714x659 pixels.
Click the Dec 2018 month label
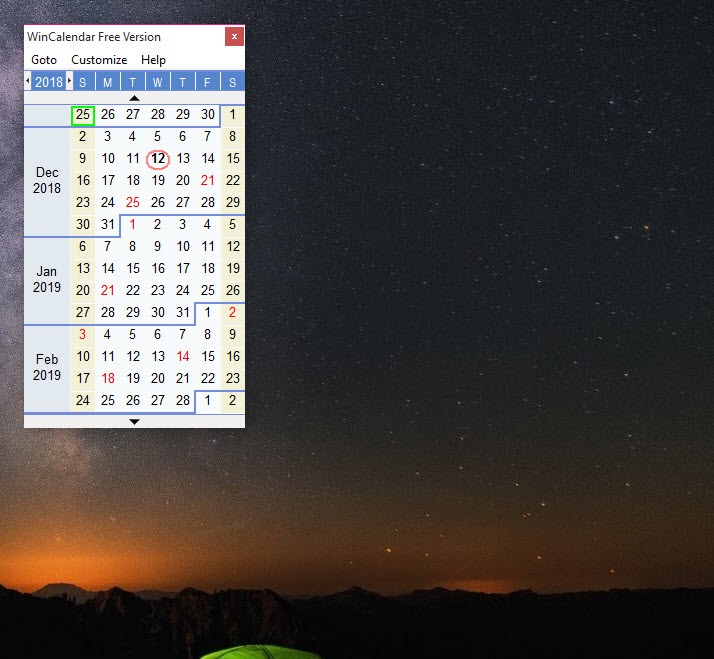(47, 180)
